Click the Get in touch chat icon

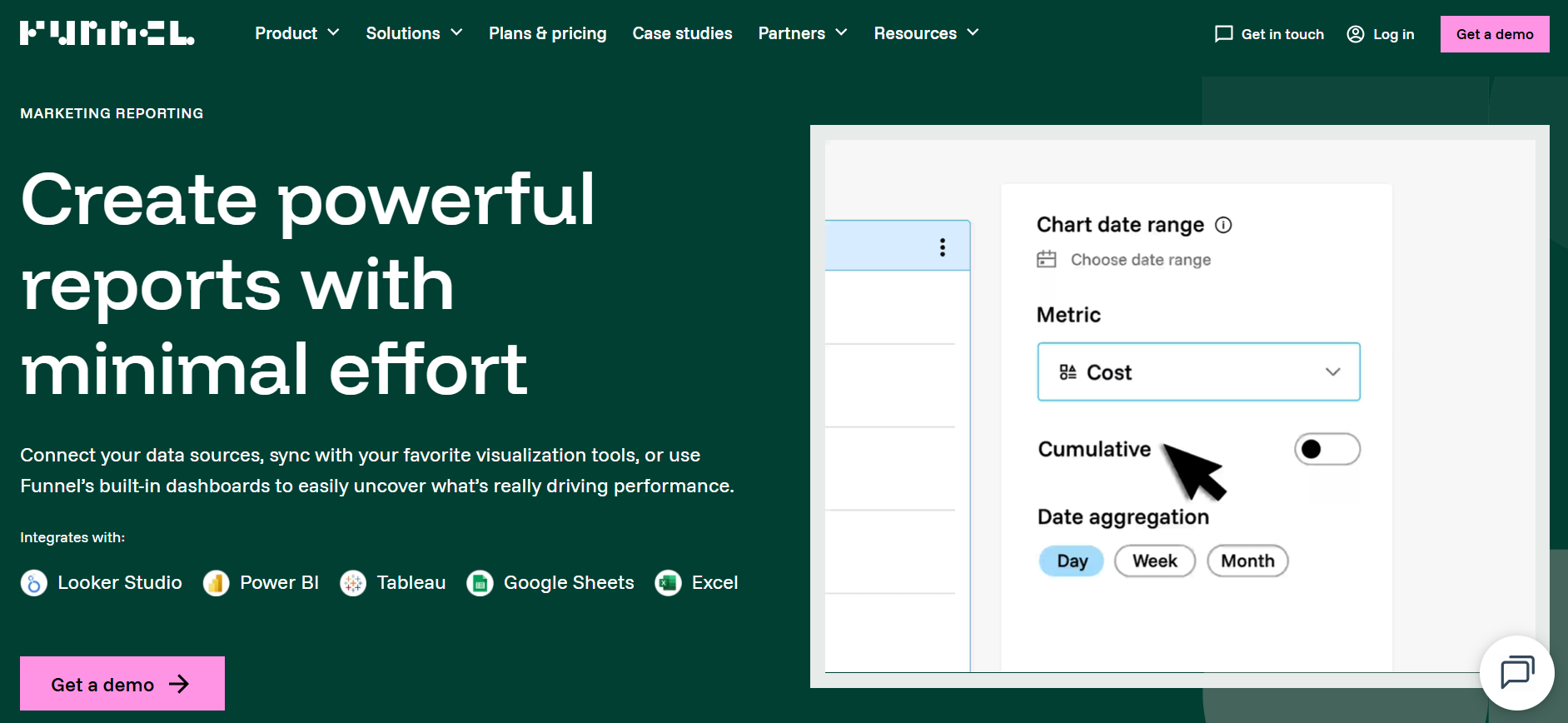[x=1223, y=34]
